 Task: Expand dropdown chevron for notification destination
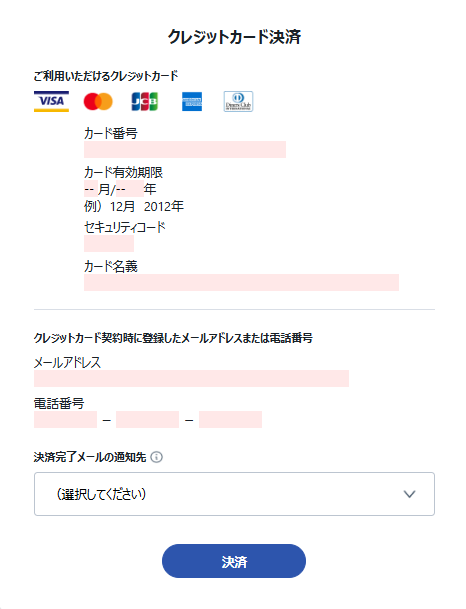pyautogui.click(x=409, y=494)
